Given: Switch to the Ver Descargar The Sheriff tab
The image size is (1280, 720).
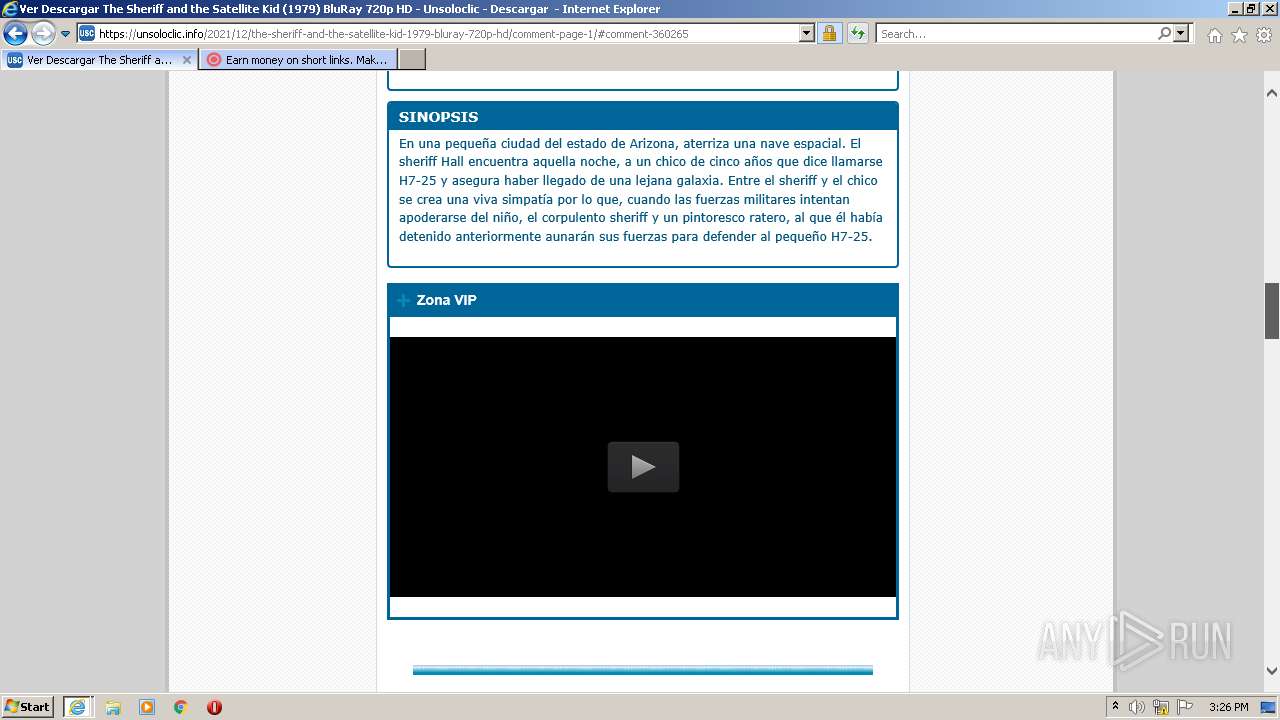Looking at the screenshot, I should tap(98, 60).
